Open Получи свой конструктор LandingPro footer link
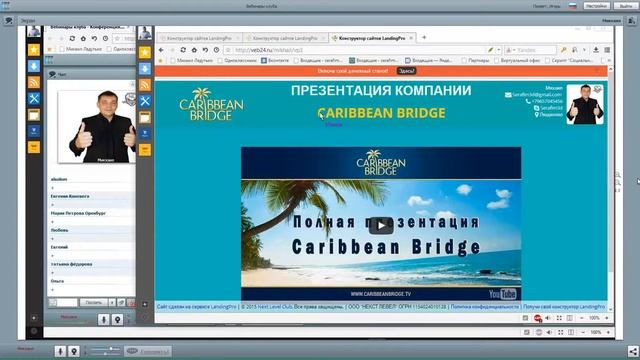 [564, 307]
